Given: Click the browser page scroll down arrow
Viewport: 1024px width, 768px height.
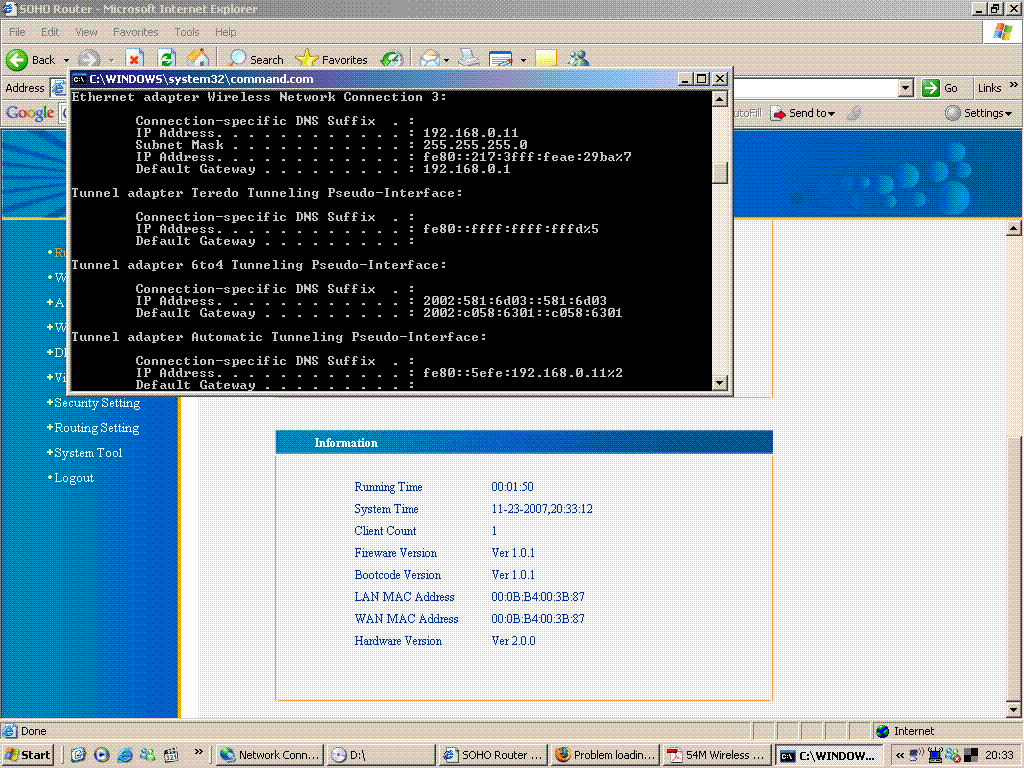Looking at the screenshot, I should tap(1014, 709).
